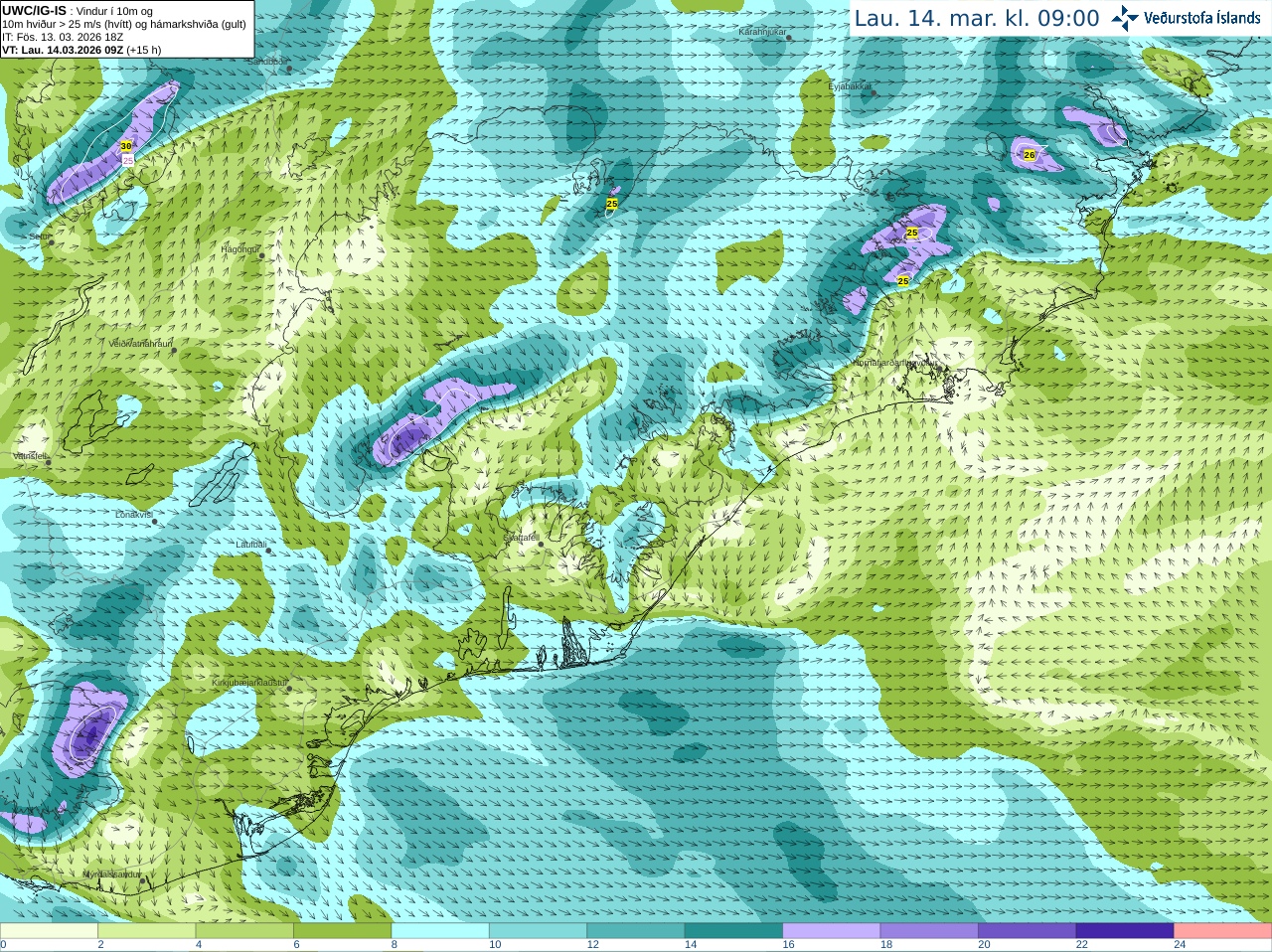Click the scale value 8 on the colorbar

click(x=395, y=945)
